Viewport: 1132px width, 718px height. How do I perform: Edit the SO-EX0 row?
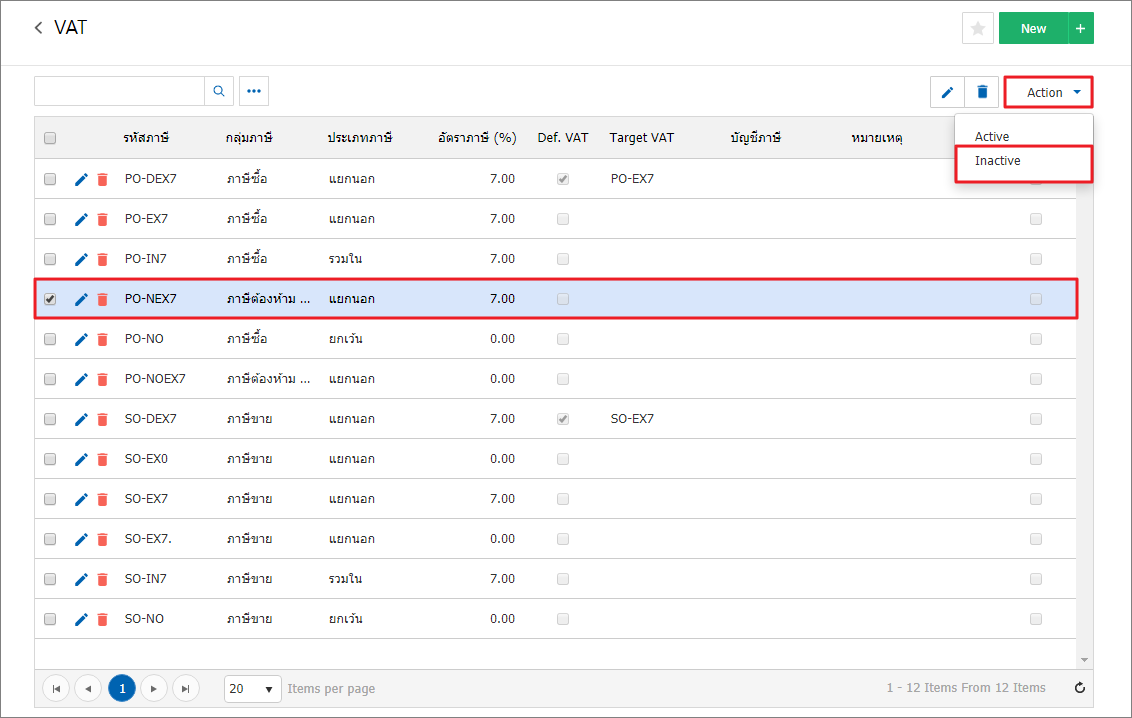[x=82, y=459]
